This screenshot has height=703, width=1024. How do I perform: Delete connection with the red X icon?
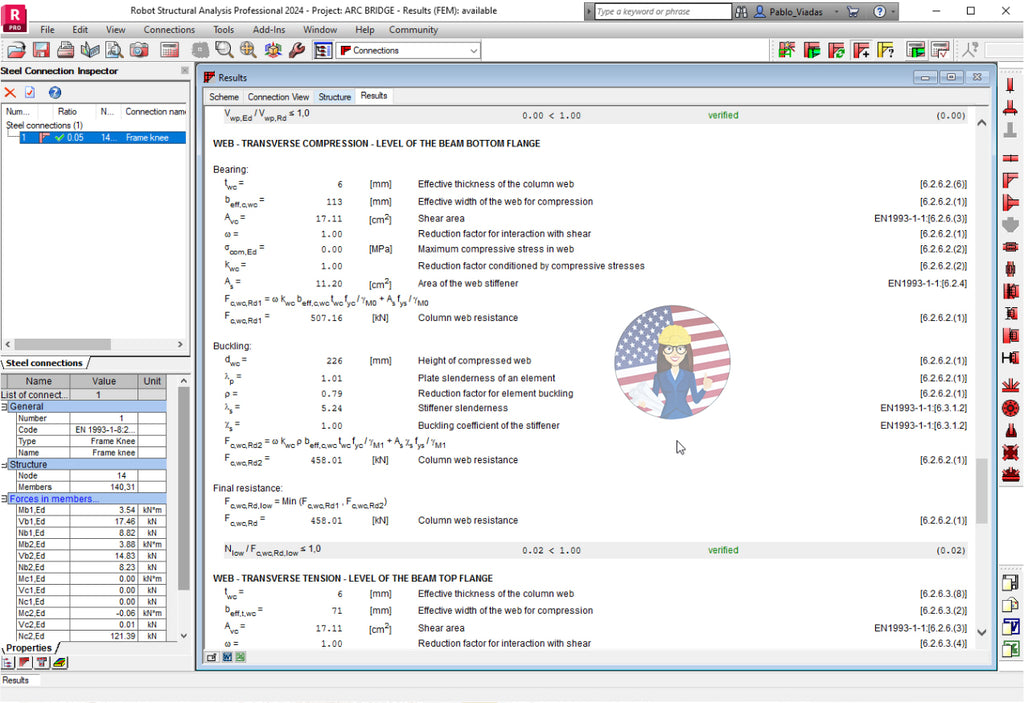coord(11,92)
